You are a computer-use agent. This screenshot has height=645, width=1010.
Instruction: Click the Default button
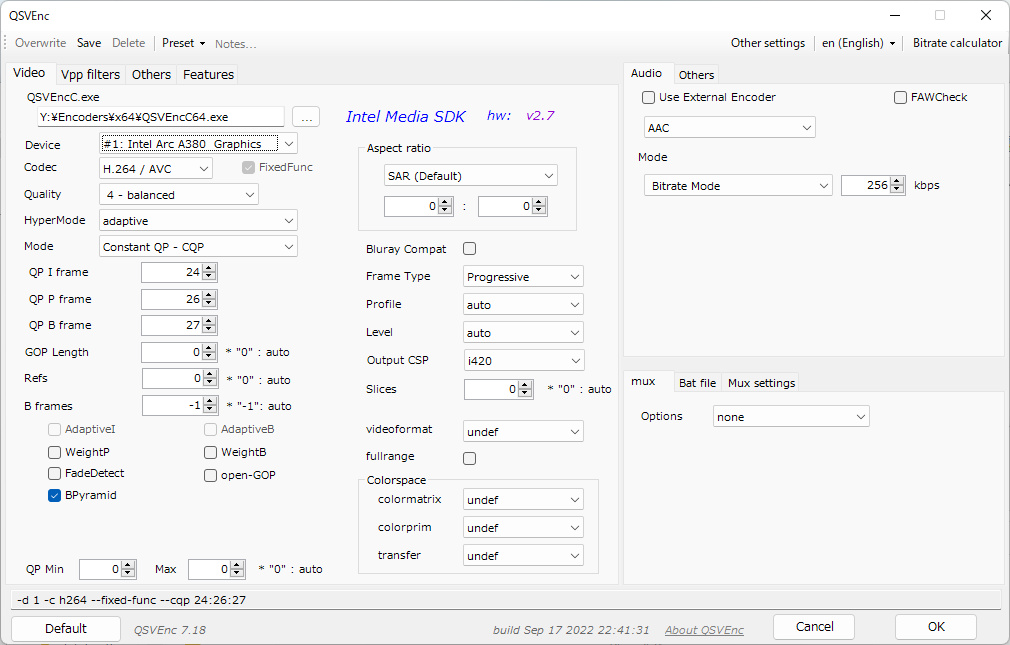click(66, 629)
